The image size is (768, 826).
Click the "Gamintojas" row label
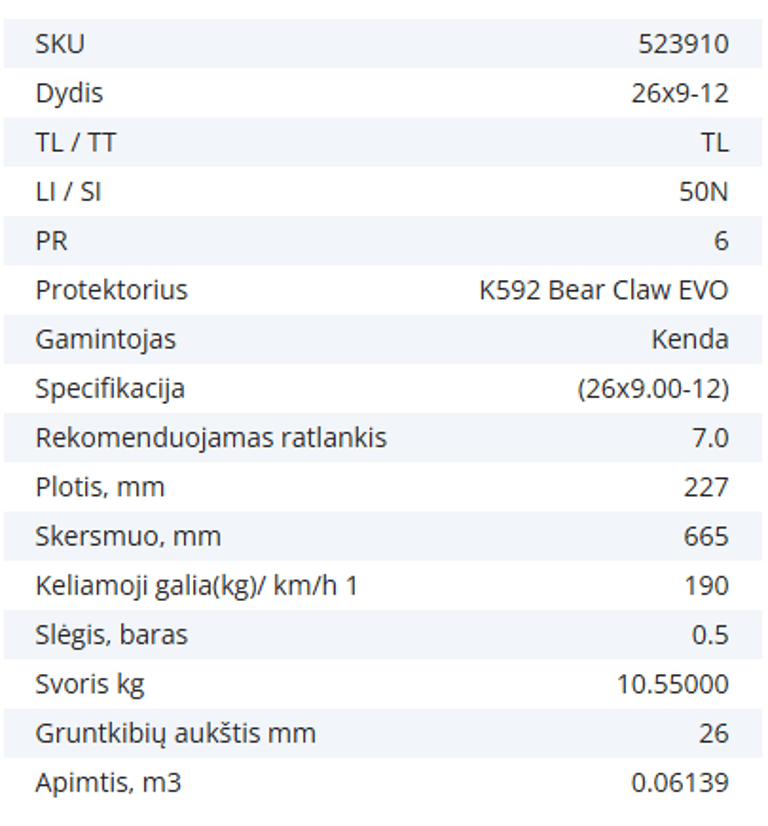[105, 339]
